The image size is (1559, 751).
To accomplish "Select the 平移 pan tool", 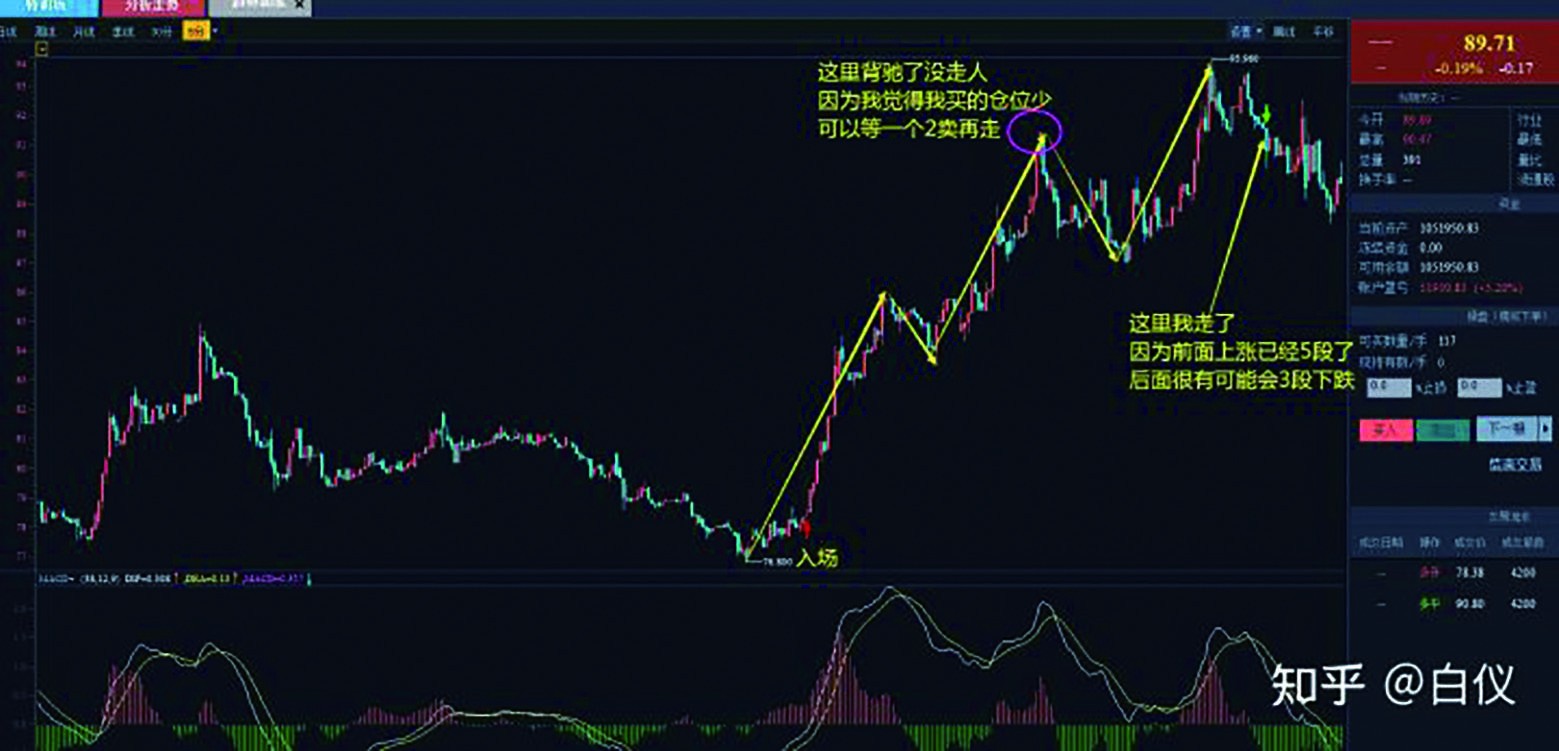I will coord(1324,32).
